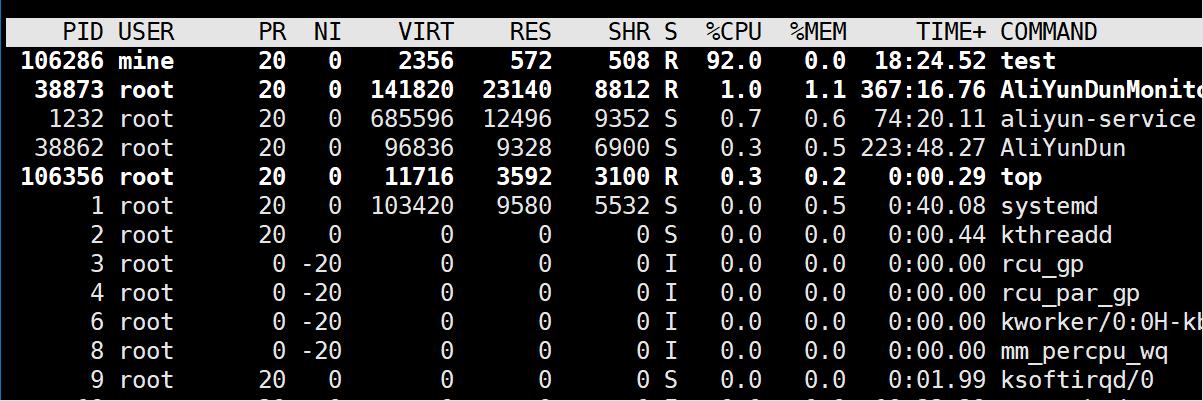Viewport: 1203px width, 401px height.
Task: Click shared memory value 9352
Action: pyautogui.click(x=624, y=119)
